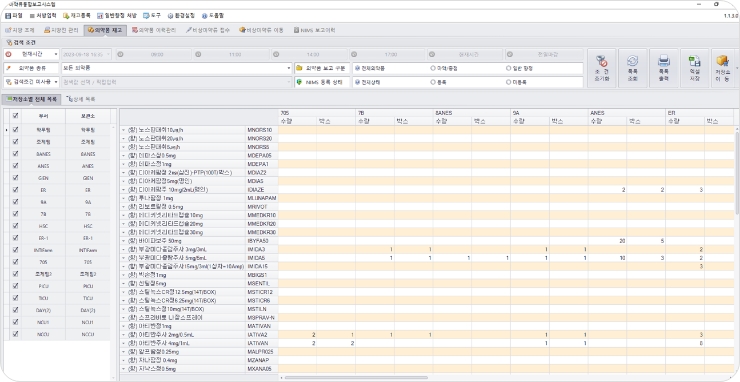Click the 09:00 time slot button
Image resolution: width=740 pixels, height=382 pixels.
[153, 54]
